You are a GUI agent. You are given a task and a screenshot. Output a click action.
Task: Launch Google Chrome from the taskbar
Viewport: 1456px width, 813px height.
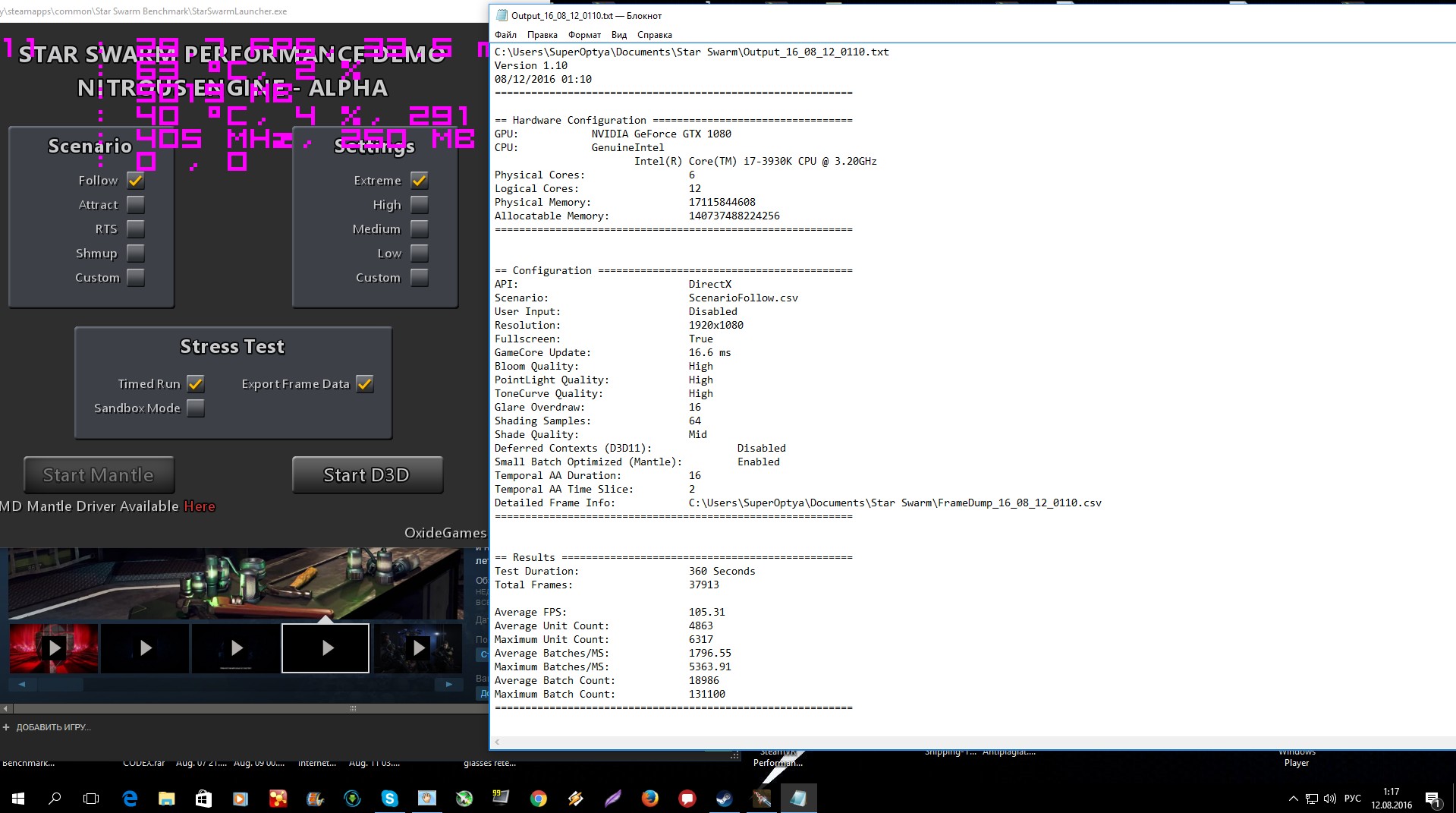tap(538, 799)
